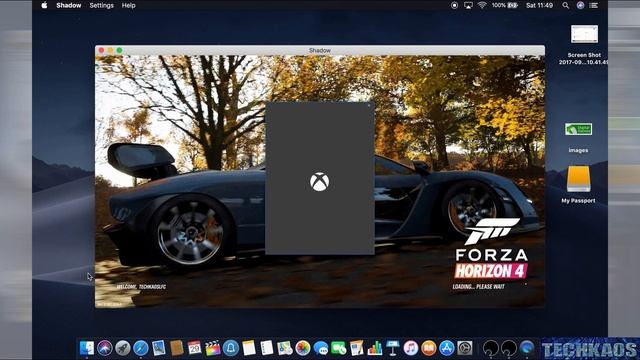Open Launchpad rocket icon in dock
This screenshot has height=360, width=640.
(x=122, y=348)
